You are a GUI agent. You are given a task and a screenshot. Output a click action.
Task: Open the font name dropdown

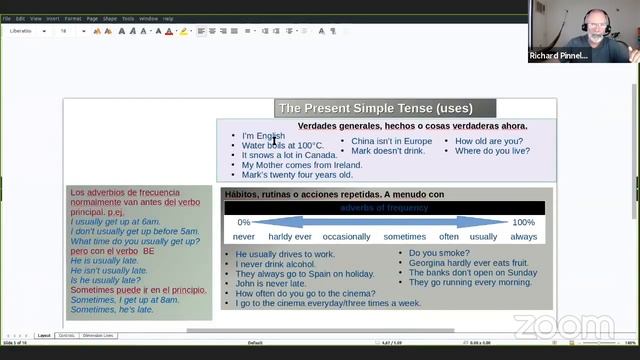(x=44, y=31)
